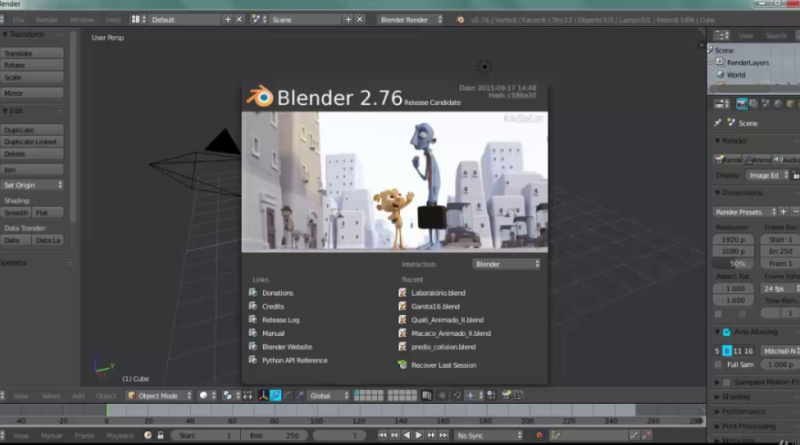Toggle the Anti-Aliasing checkbox

727,332
